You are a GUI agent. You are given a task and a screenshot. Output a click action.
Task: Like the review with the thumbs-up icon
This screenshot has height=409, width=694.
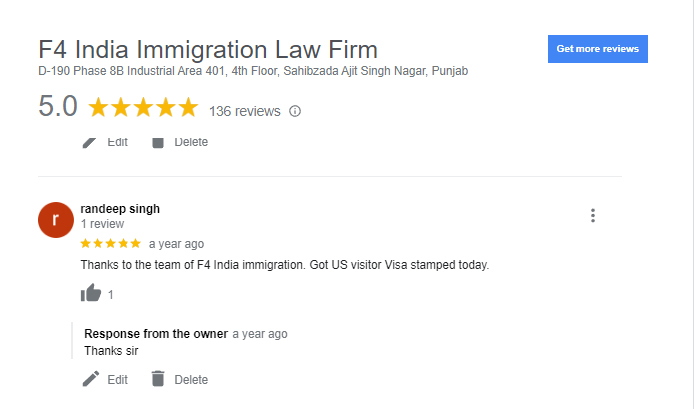[x=91, y=293]
